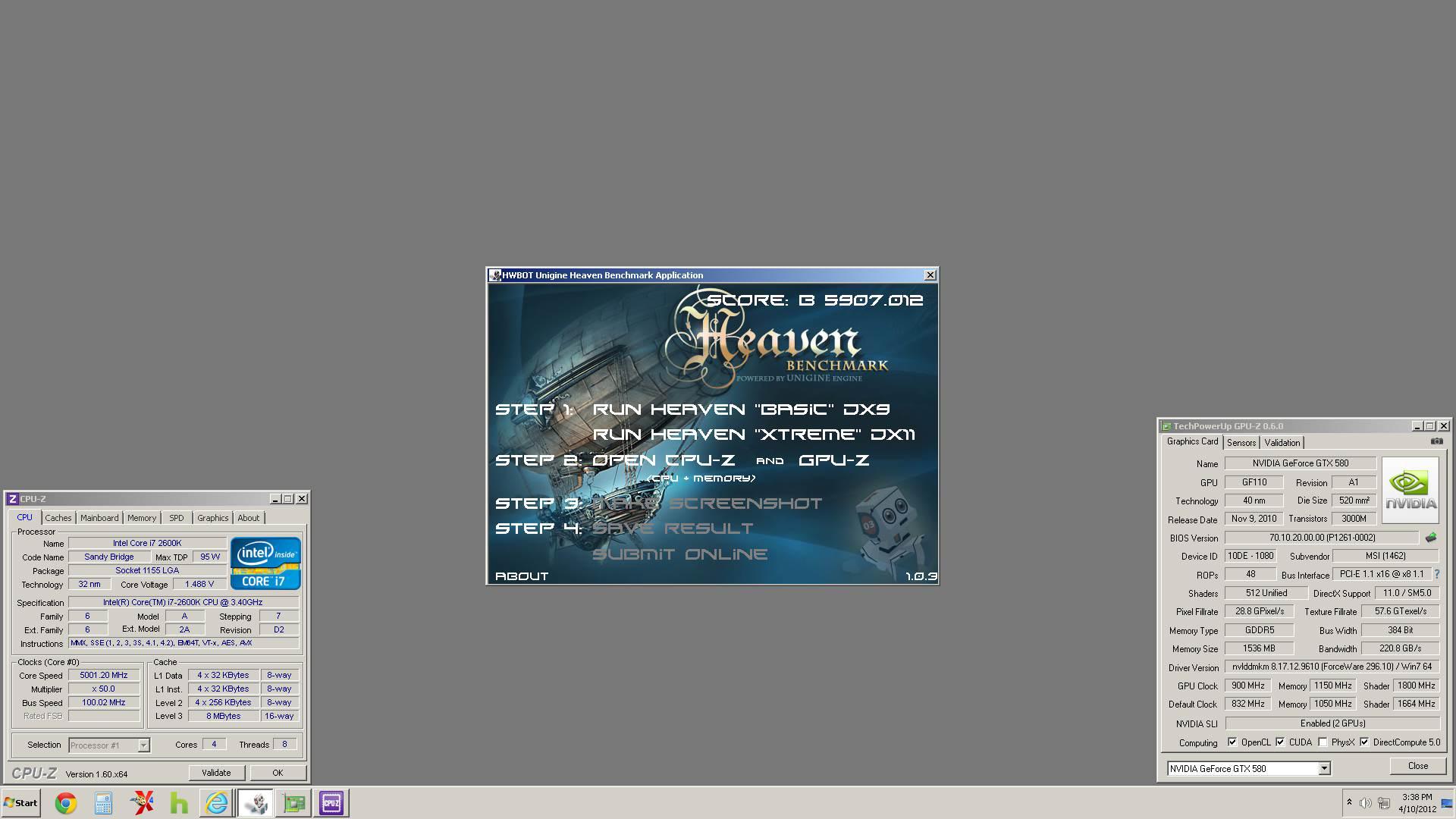Click the Show Desktop icon at tray edge

tap(1448, 803)
